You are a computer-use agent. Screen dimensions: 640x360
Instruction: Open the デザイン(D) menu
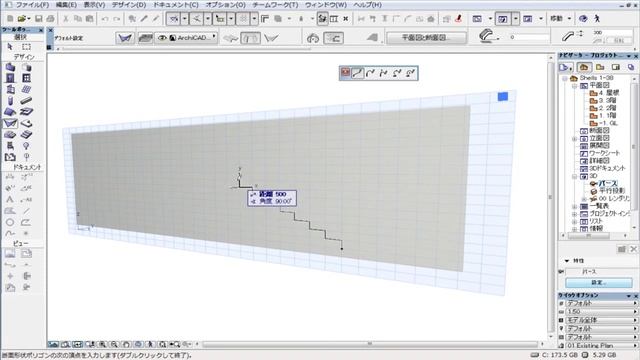pos(129,5)
